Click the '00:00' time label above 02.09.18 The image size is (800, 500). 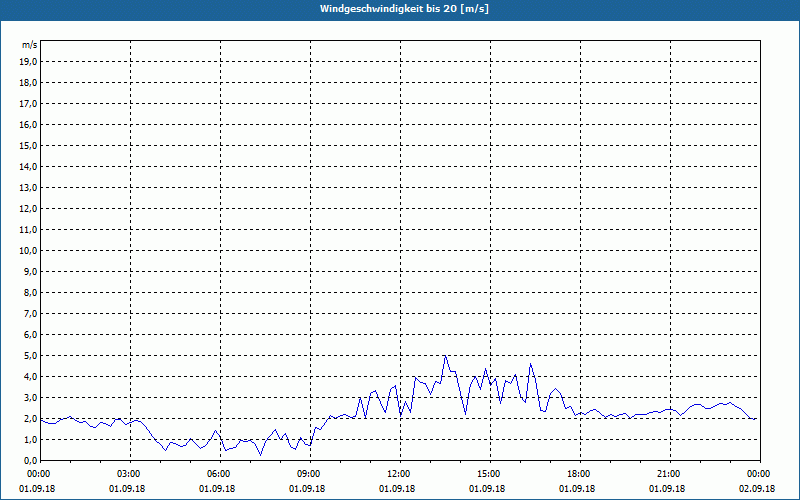click(760, 474)
